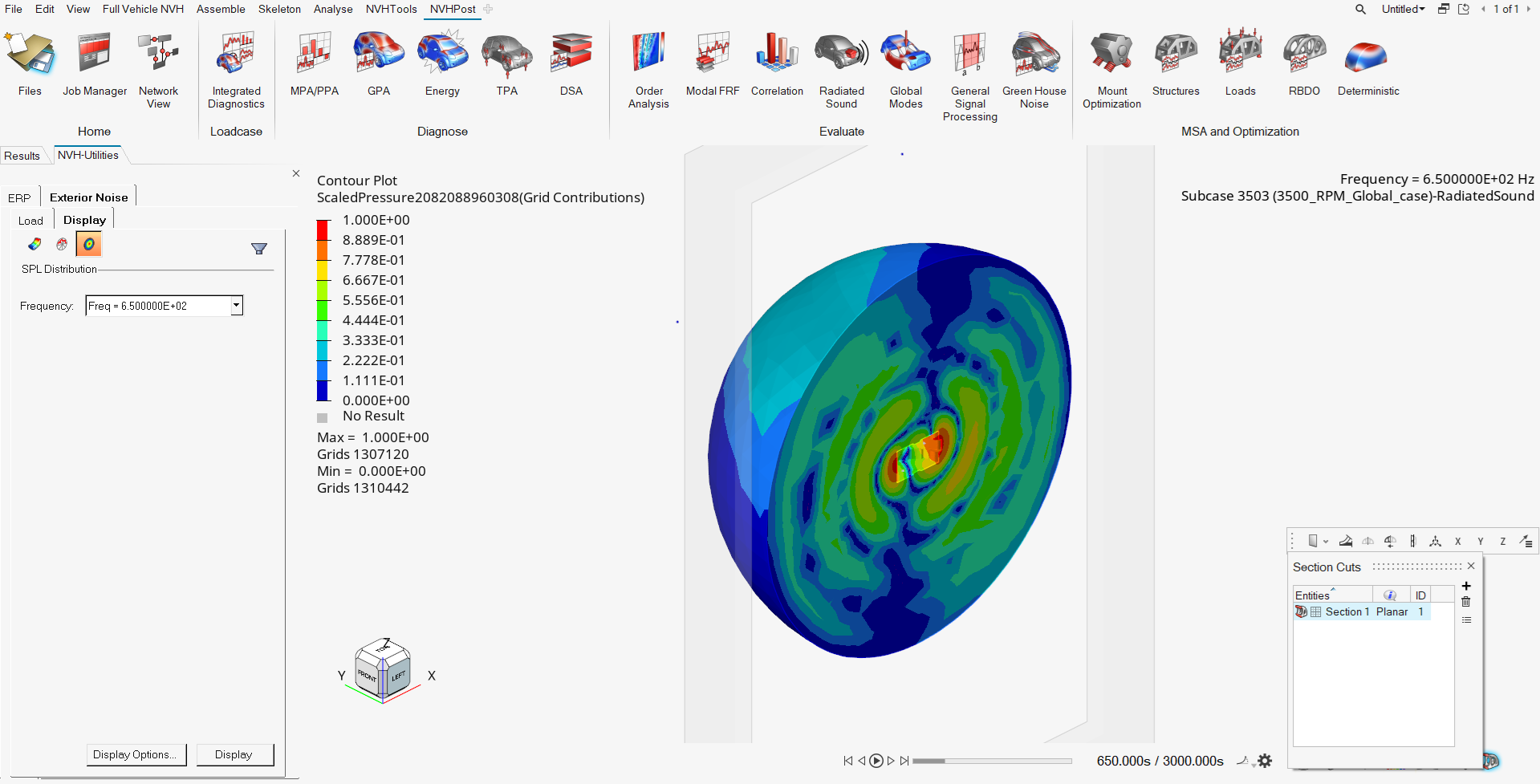
Task: Close the Section Cuts panel
Action: [1471, 566]
